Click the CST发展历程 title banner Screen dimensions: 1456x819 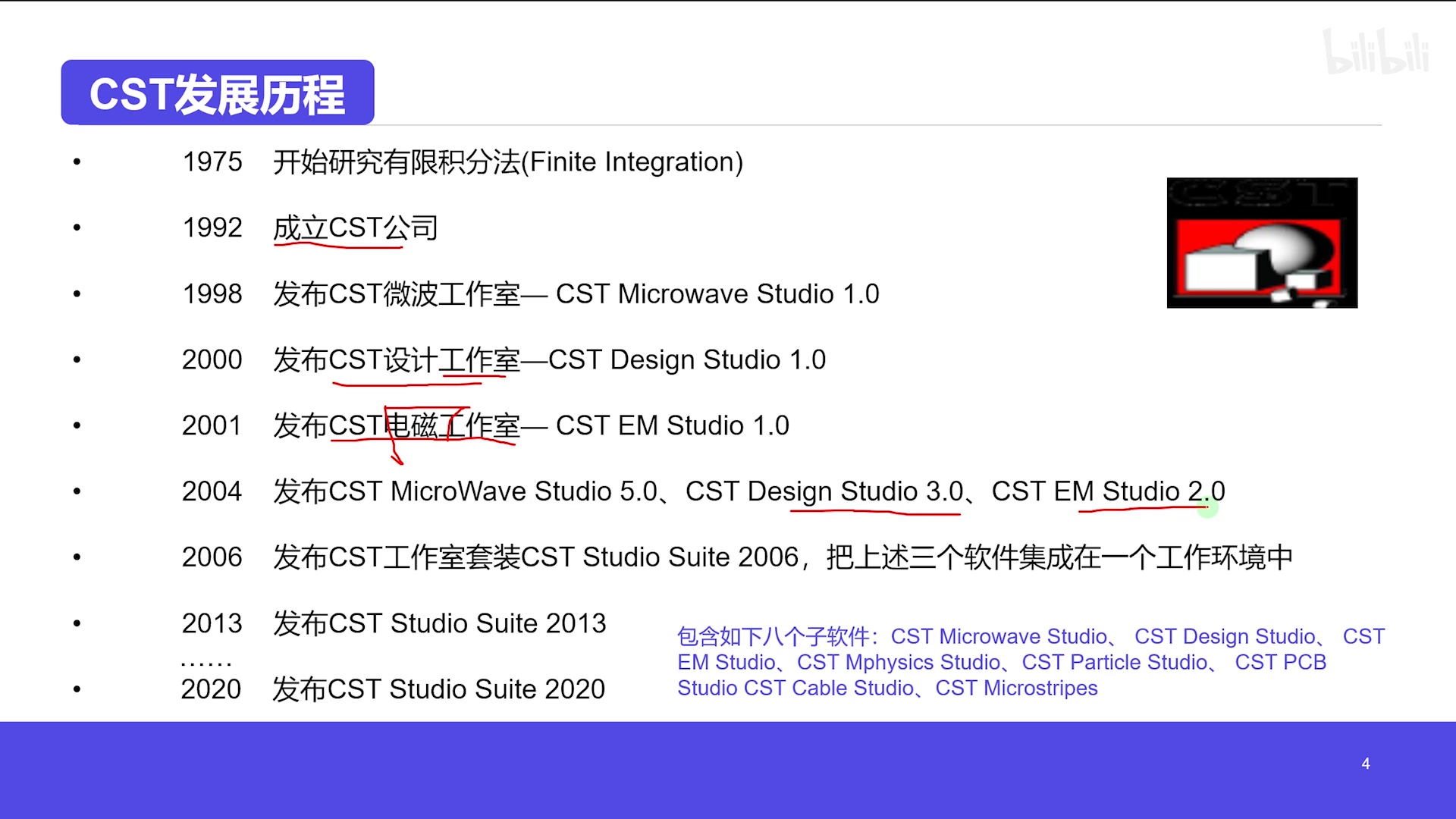[218, 93]
